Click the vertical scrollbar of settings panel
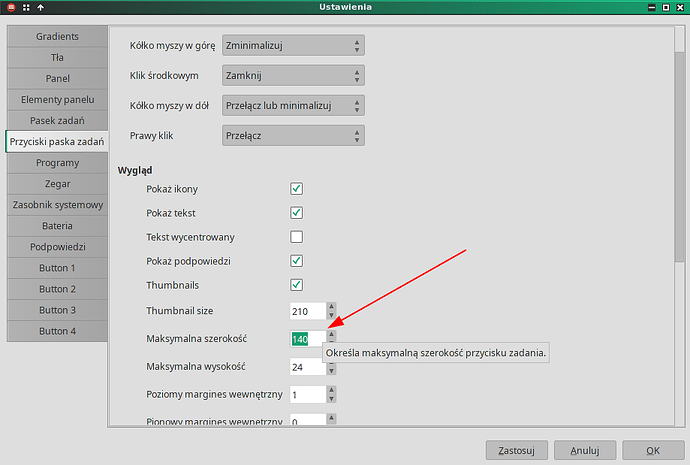Viewport: 690px width, 465px height. (x=679, y=120)
